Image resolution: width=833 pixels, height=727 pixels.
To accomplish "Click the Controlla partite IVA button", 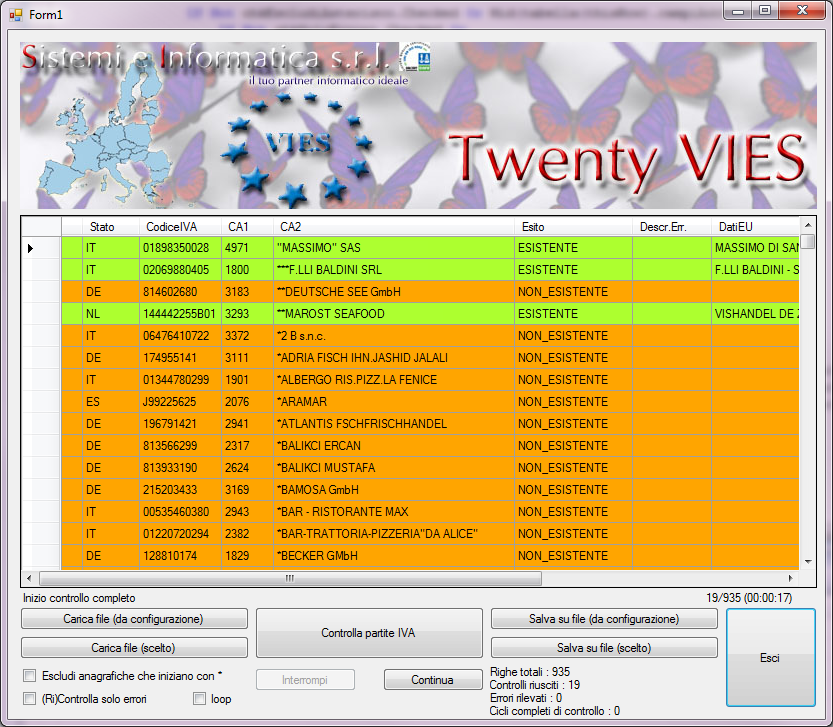I will pos(369,633).
